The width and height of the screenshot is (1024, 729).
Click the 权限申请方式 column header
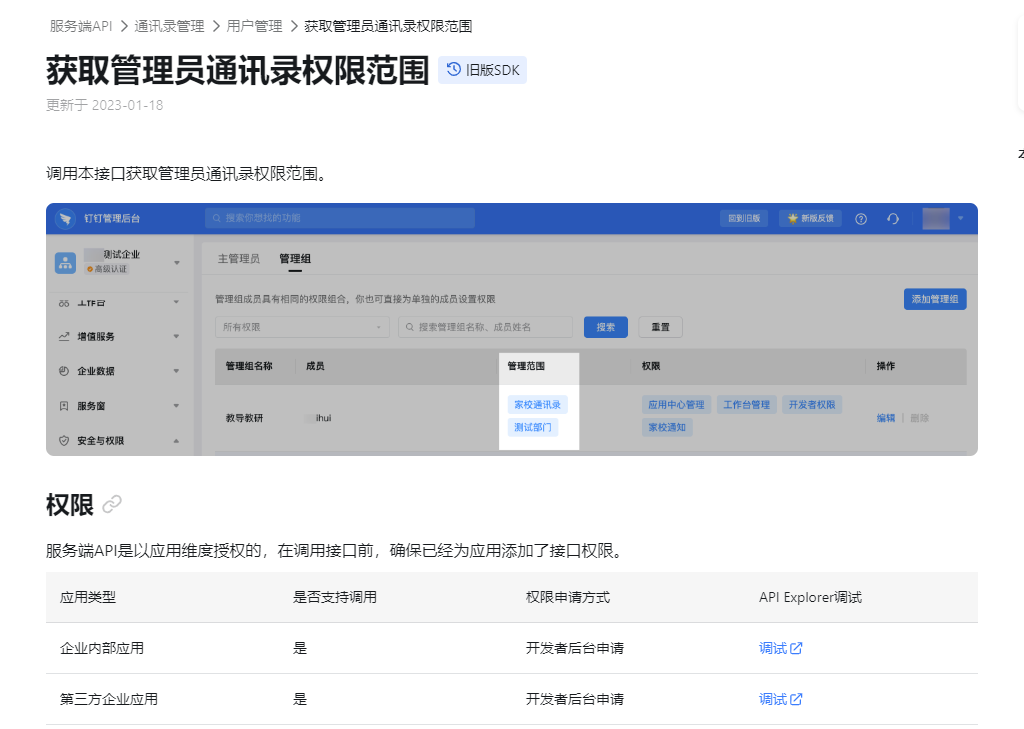click(x=568, y=597)
